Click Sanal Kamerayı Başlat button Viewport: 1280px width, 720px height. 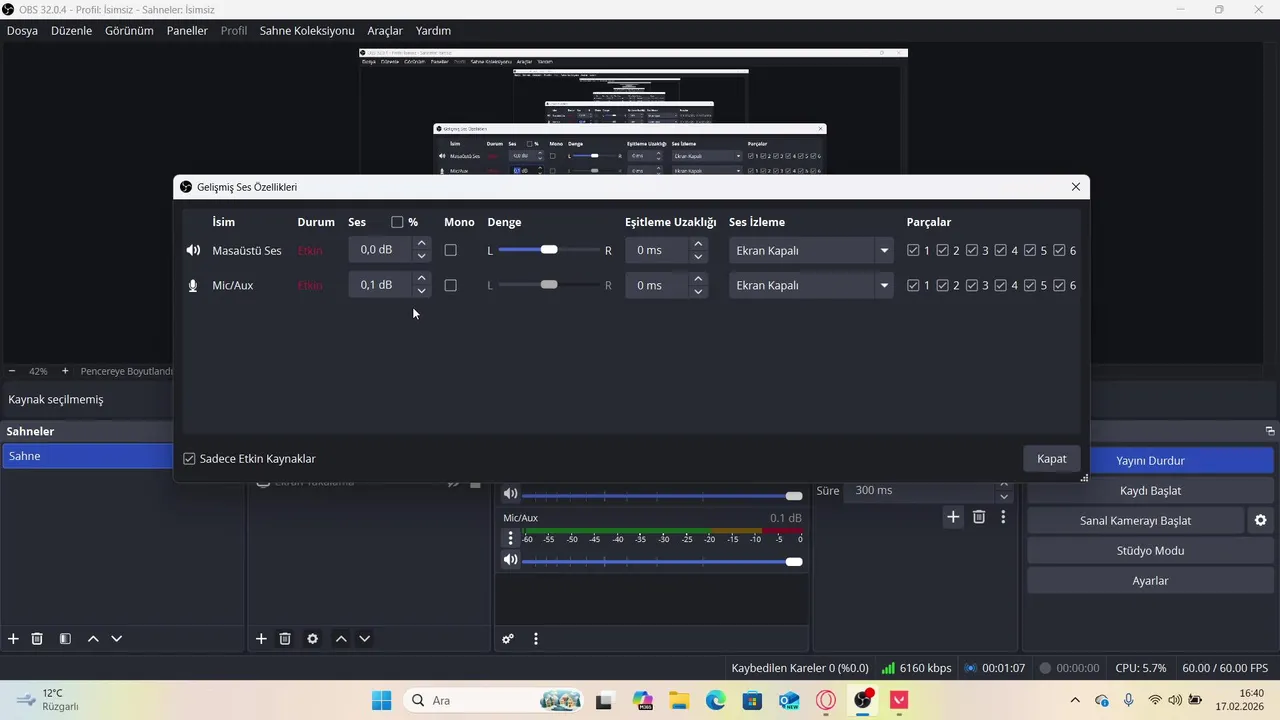[1135, 521]
